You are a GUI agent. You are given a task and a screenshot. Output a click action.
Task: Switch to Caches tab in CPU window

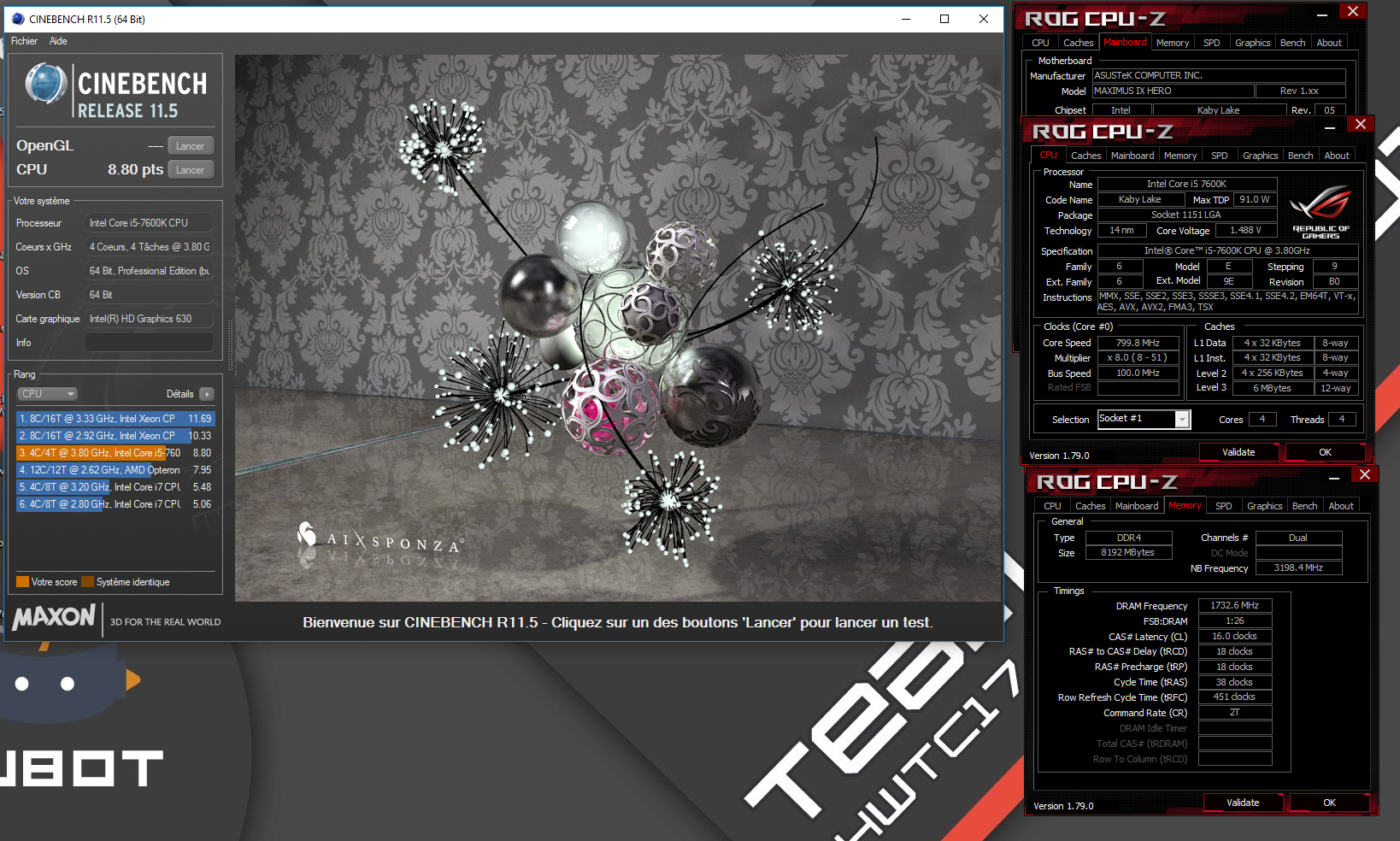click(x=1085, y=156)
